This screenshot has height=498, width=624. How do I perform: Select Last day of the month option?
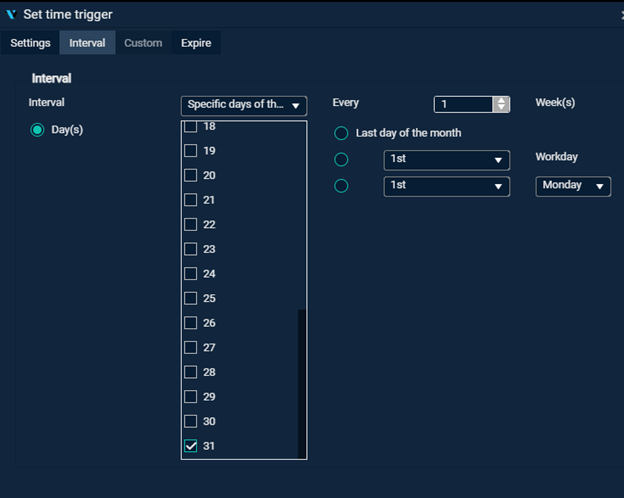coord(342,133)
